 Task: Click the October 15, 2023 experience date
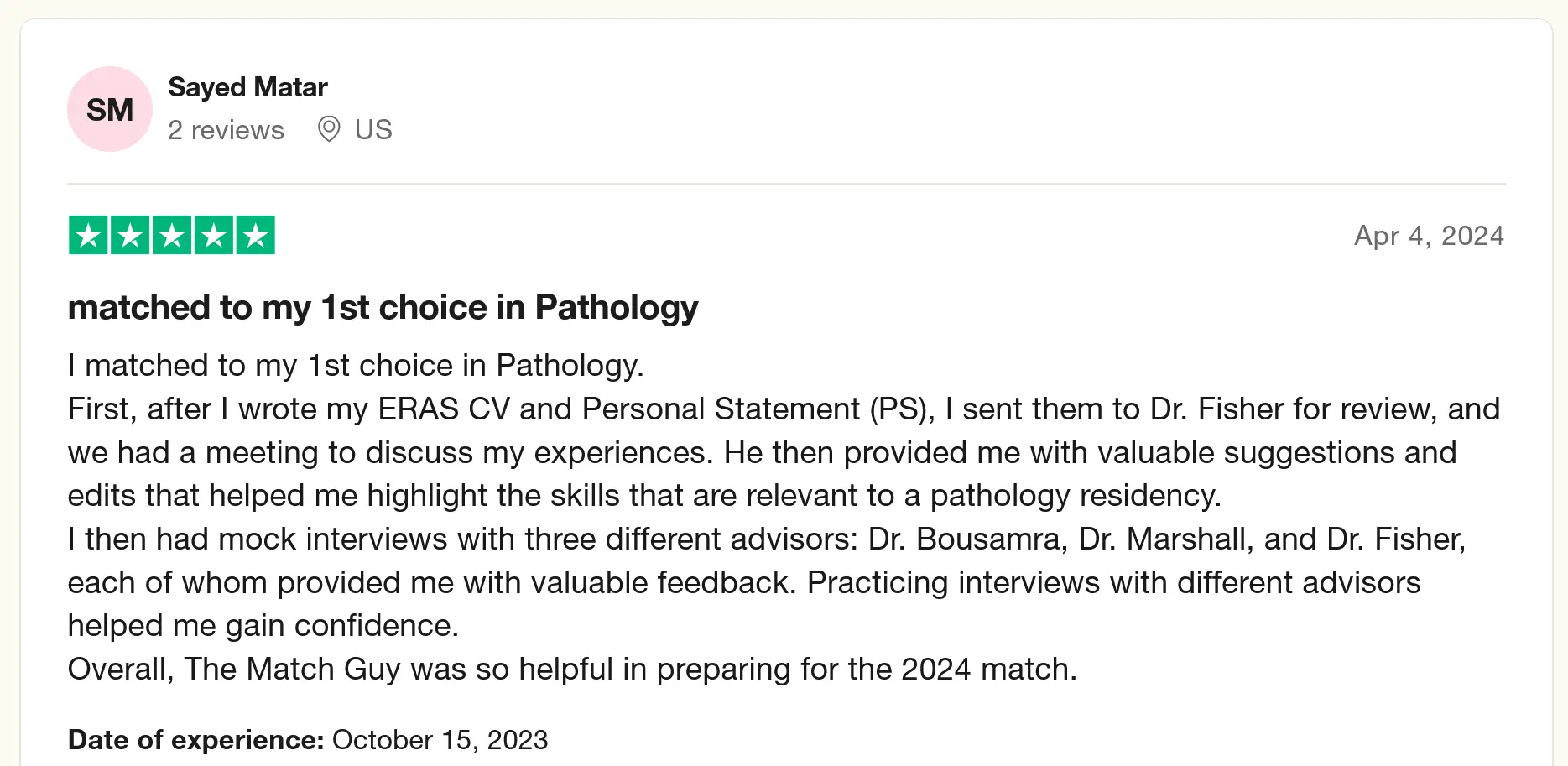[440, 740]
